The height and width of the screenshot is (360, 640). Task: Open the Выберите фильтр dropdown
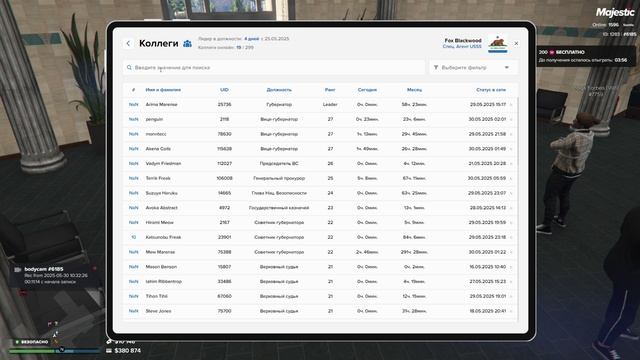pyautogui.click(x=473, y=67)
